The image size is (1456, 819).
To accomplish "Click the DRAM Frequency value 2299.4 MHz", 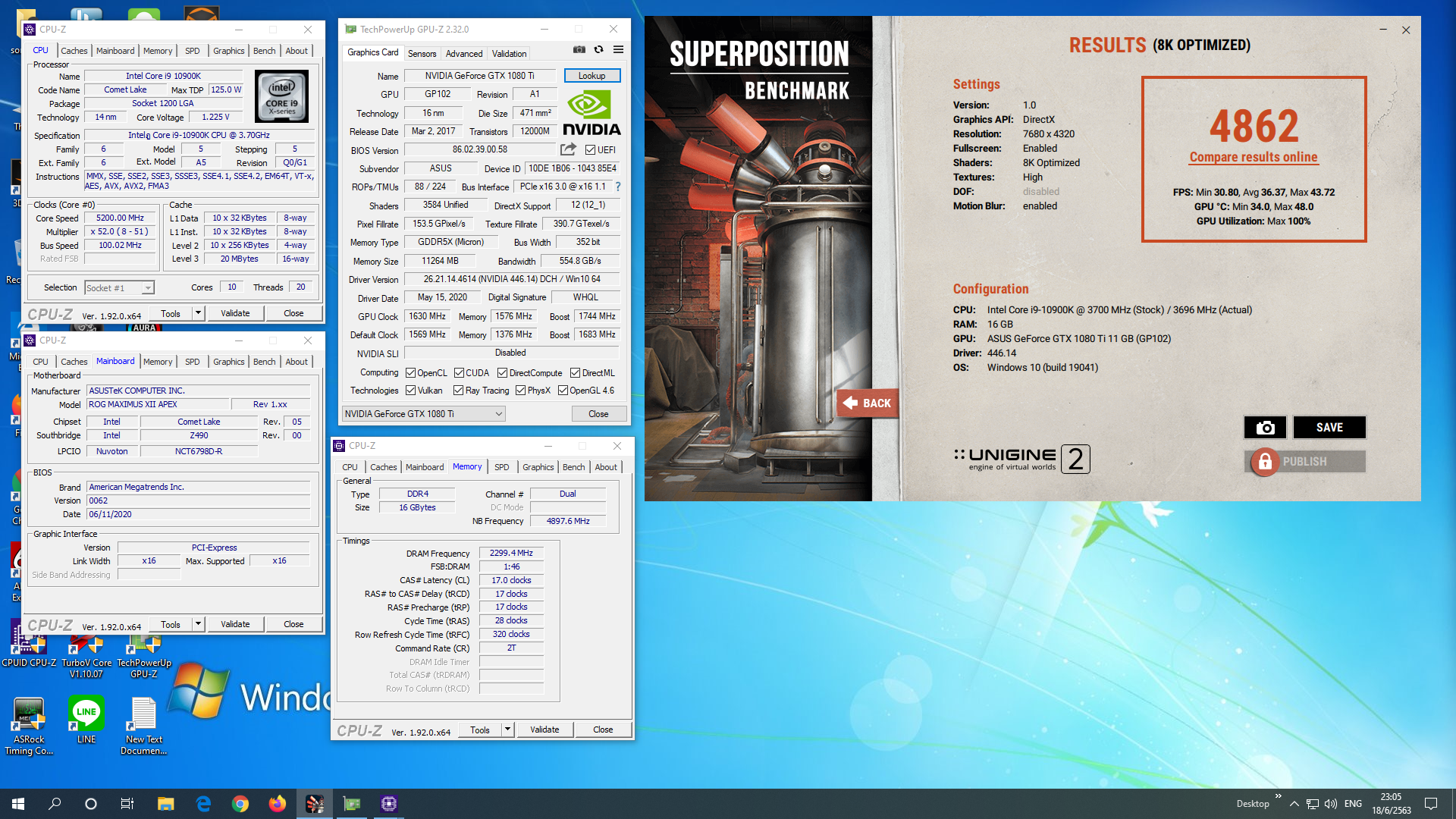I will 511,553.
